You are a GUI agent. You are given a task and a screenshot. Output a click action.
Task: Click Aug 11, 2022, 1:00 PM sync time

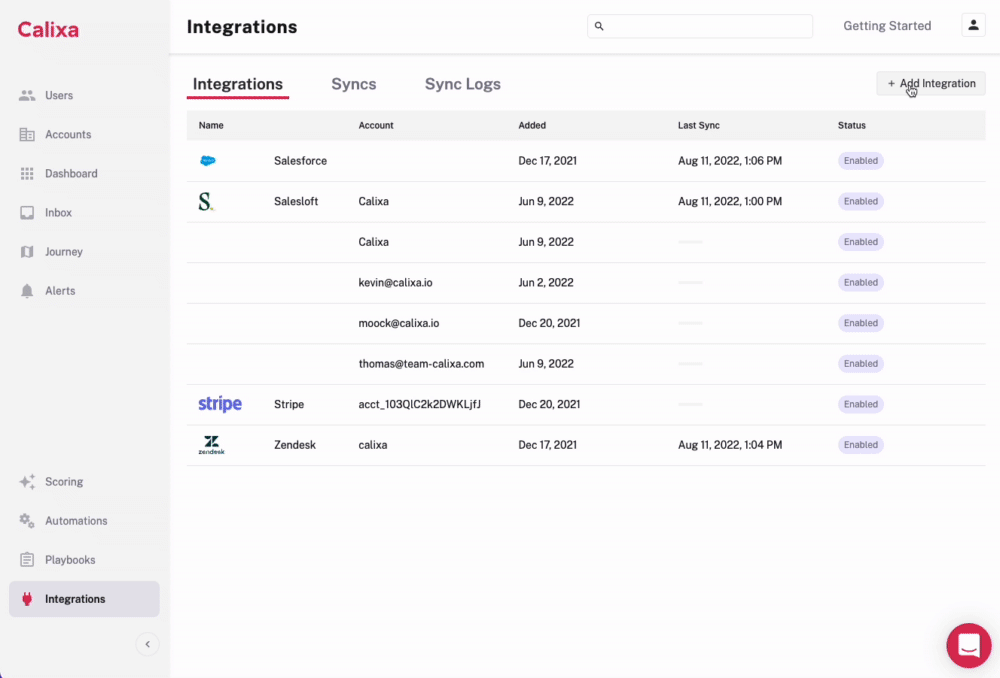(730, 202)
